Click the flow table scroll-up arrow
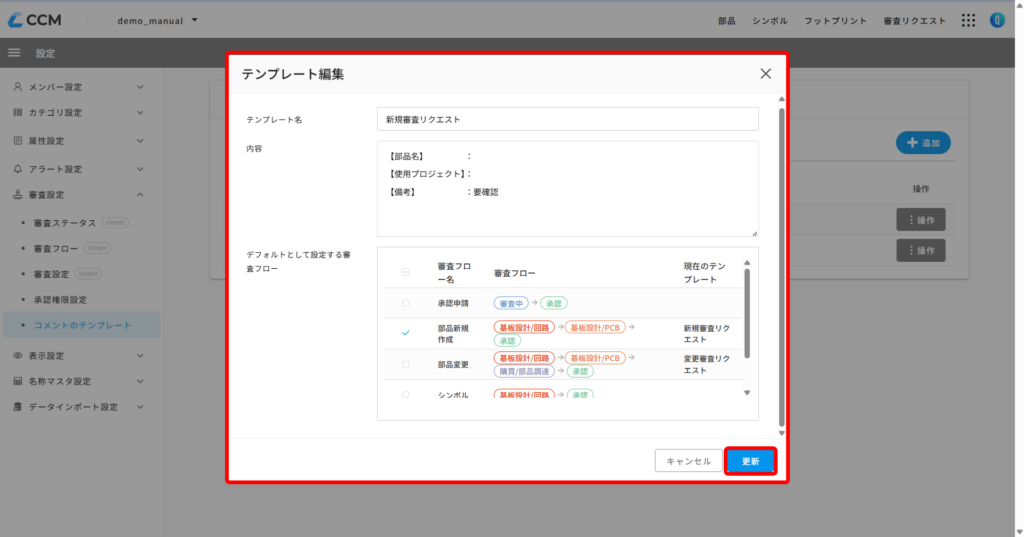The height and width of the screenshot is (537, 1024). tap(747, 263)
